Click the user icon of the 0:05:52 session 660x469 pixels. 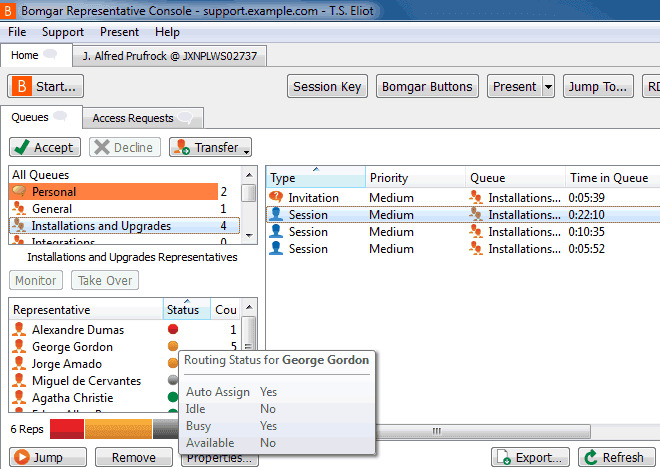(276, 248)
